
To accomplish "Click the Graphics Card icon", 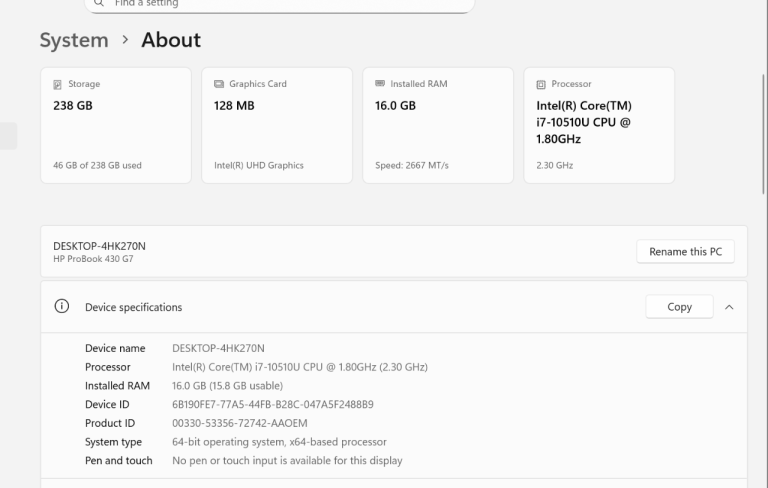I will 218,85.
